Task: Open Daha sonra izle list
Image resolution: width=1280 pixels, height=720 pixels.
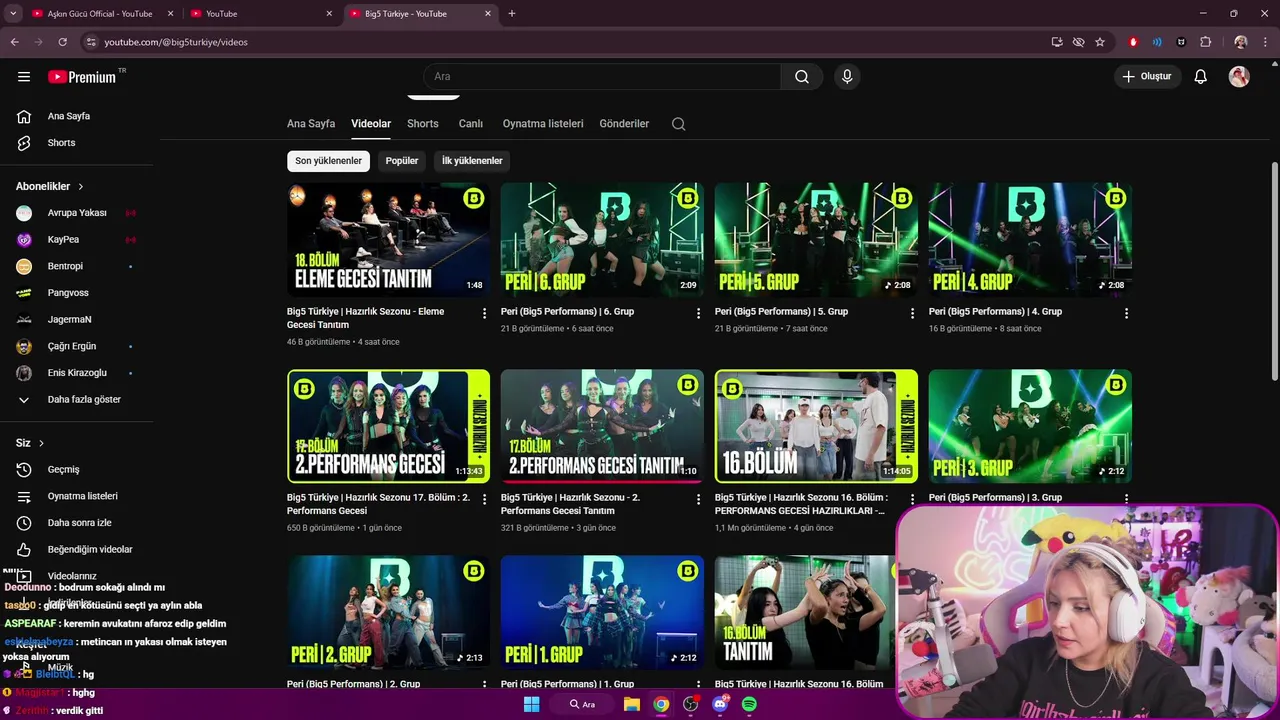Action: click(x=80, y=523)
